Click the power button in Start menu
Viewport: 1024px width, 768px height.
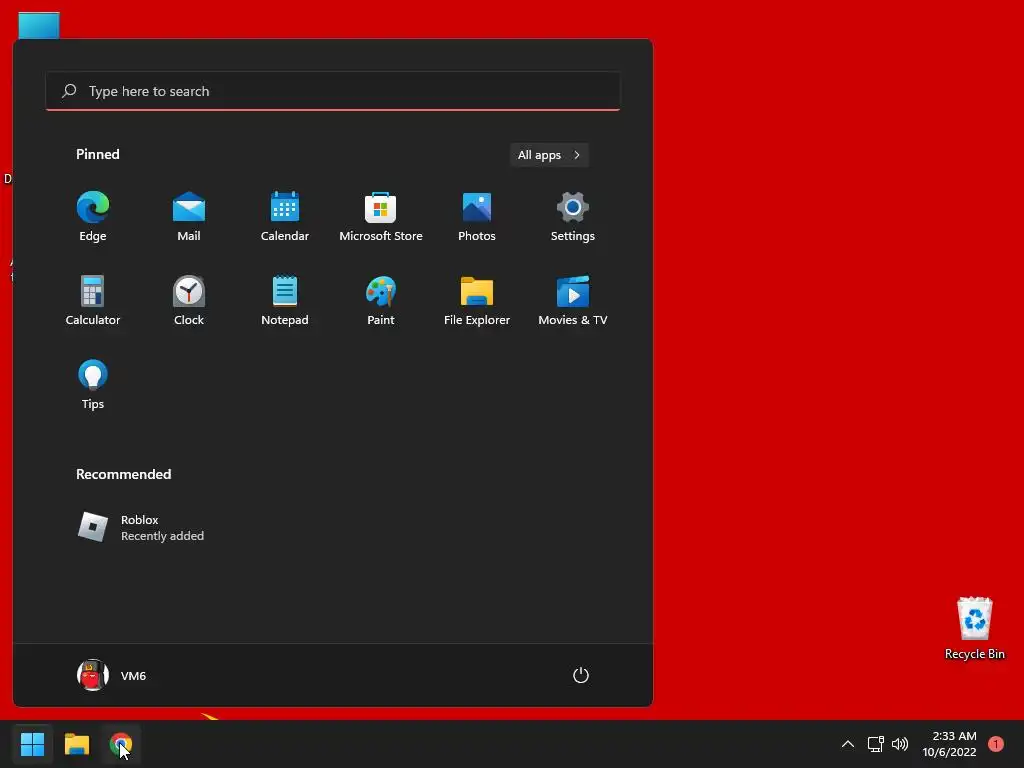[x=581, y=675]
